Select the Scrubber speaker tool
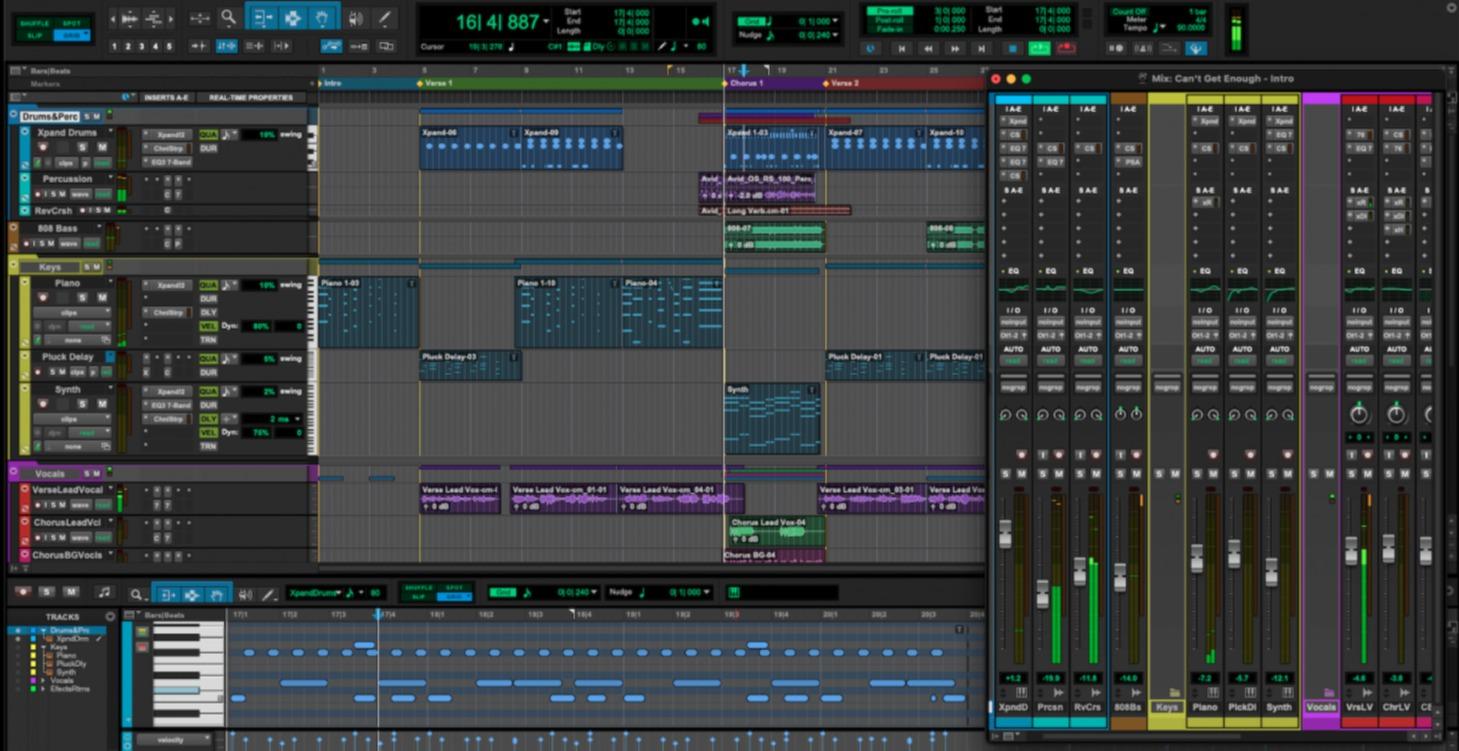Viewport: 1459px width, 751px height. [356, 19]
